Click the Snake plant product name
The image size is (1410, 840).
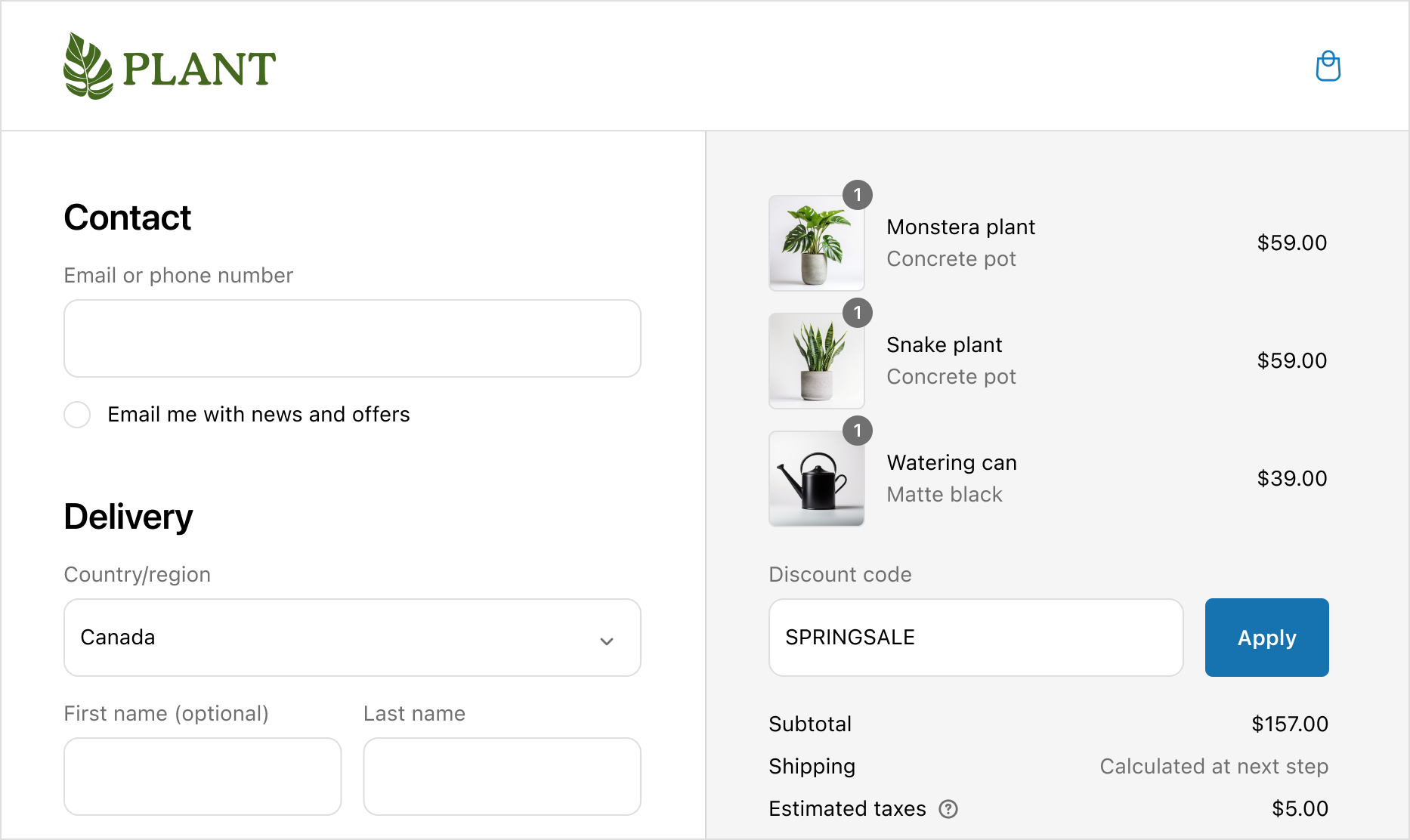944,345
